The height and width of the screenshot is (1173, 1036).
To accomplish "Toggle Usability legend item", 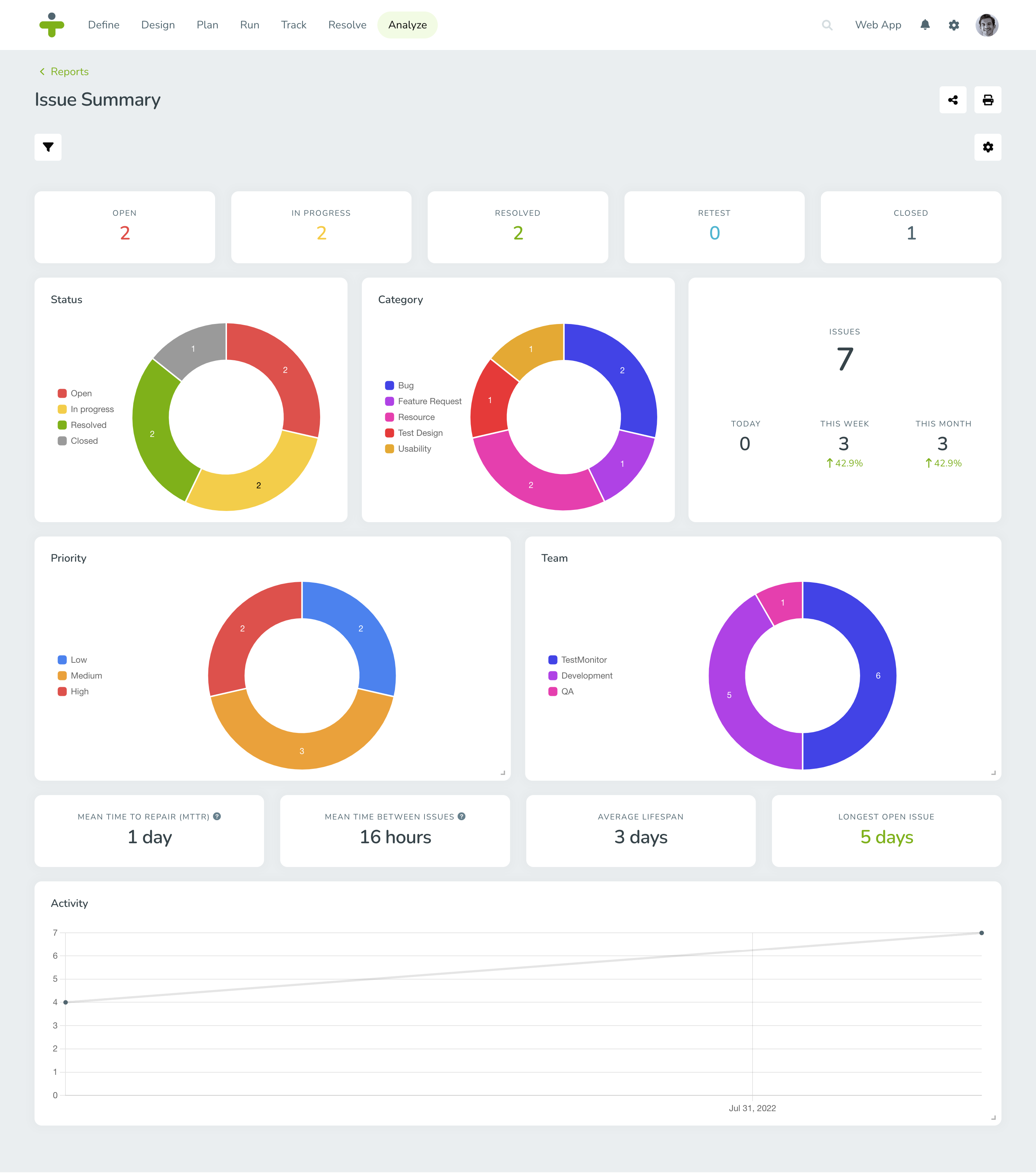I will coord(408,449).
